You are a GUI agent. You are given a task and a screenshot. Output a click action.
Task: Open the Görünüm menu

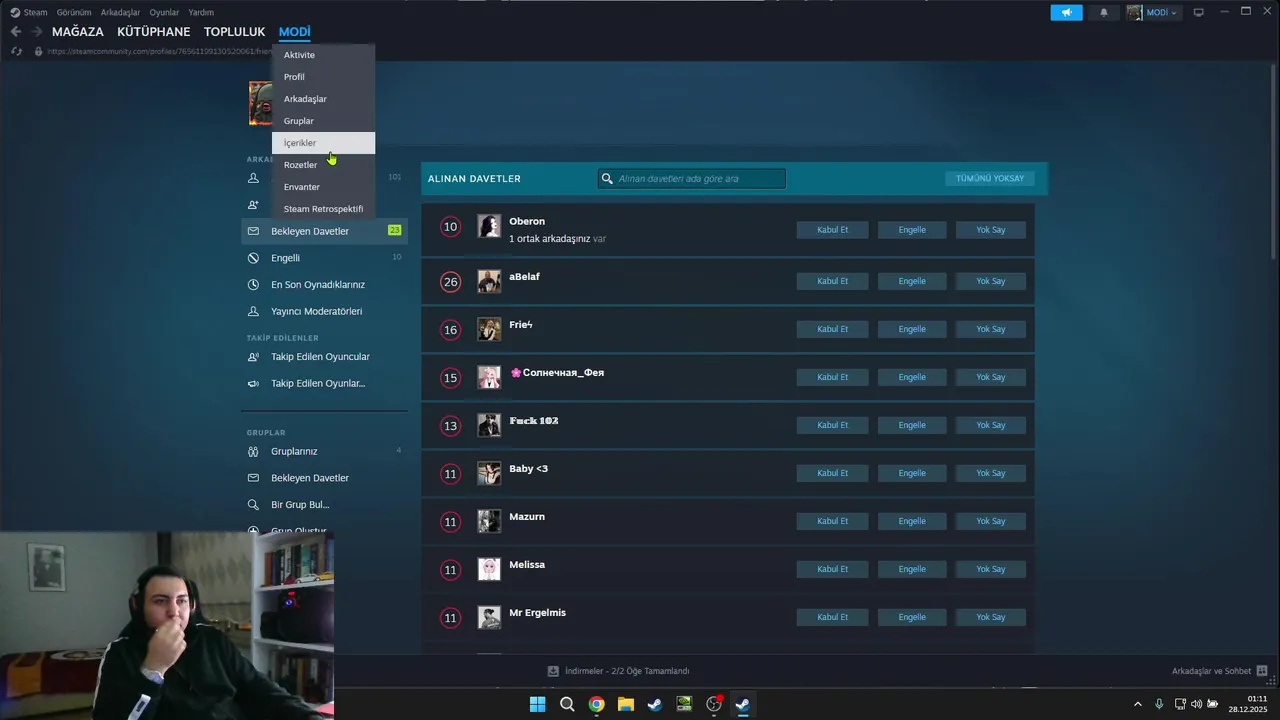coord(74,12)
